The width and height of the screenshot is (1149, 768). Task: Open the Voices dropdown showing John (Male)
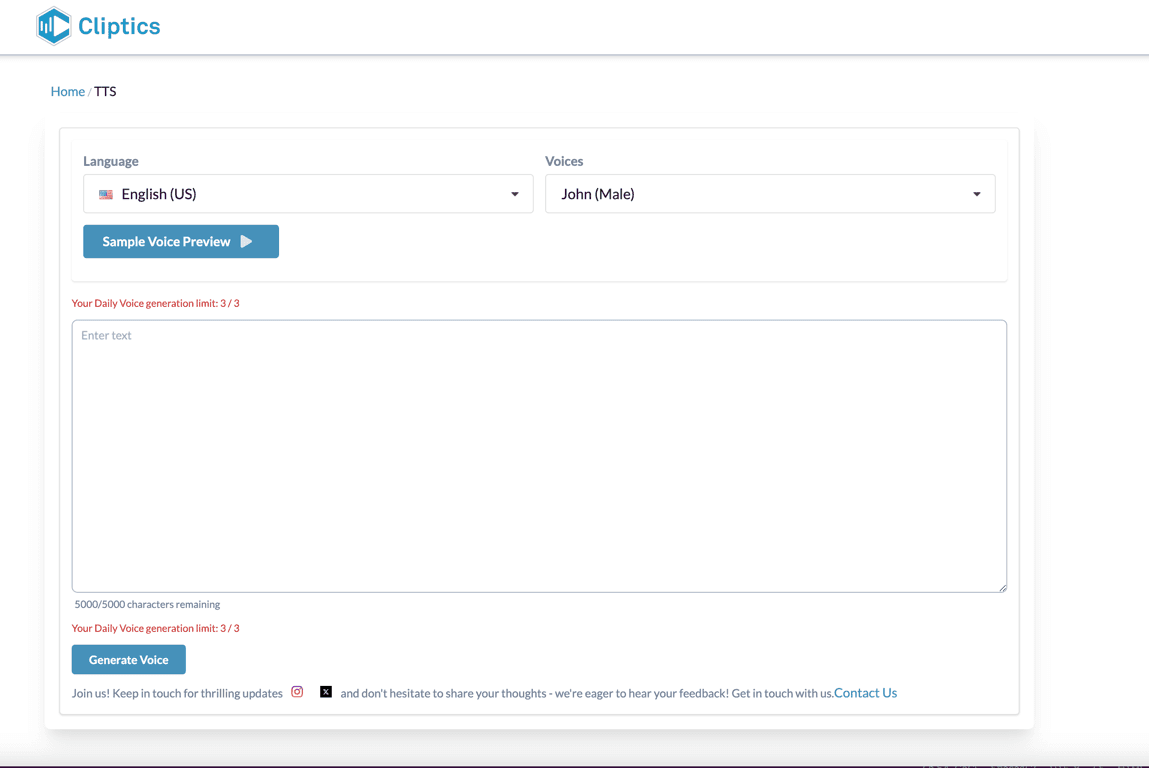click(770, 194)
